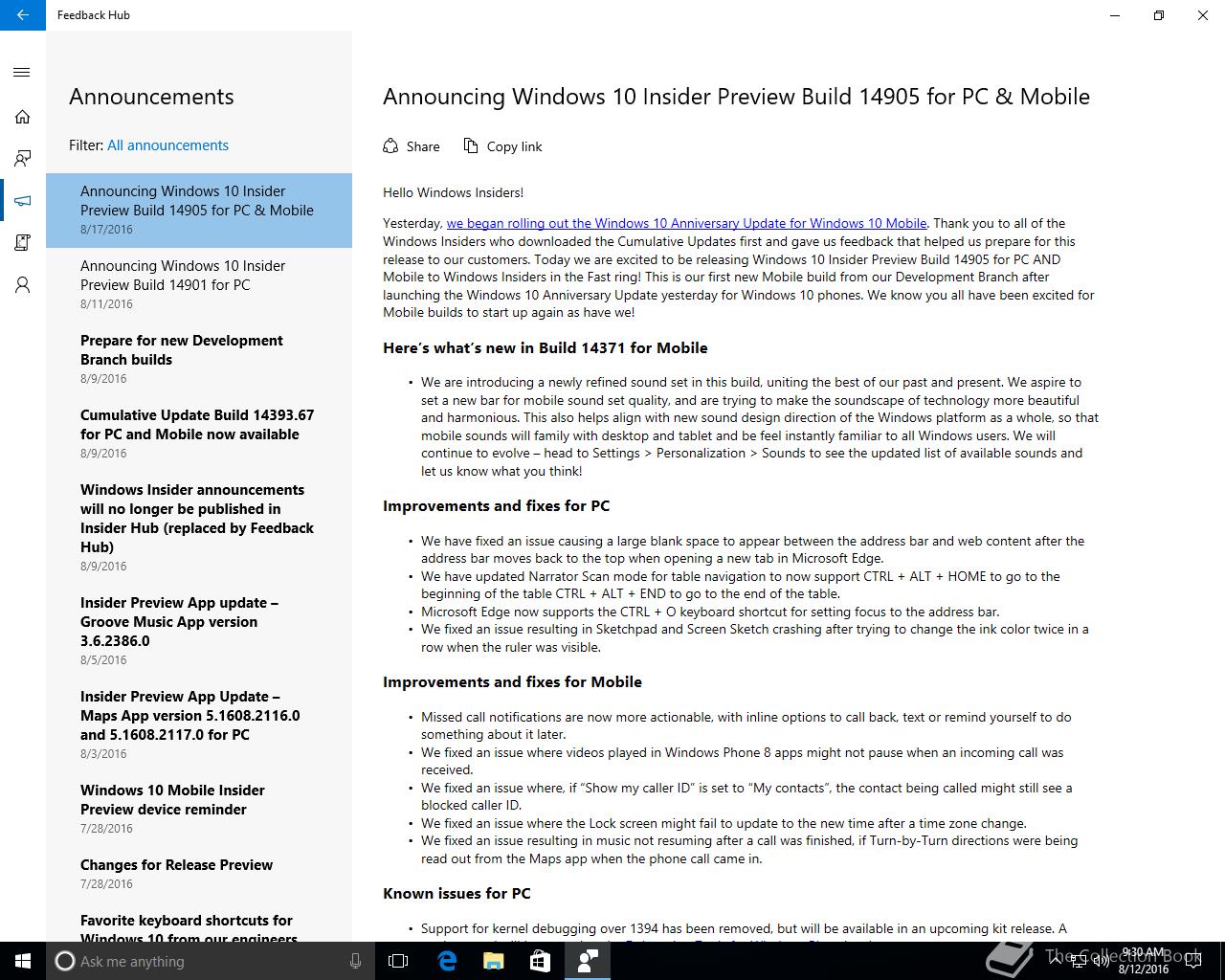This screenshot has height=980, width=1225.
Task: Launch Microsoft Edge from taskbar
Action: 446,961
